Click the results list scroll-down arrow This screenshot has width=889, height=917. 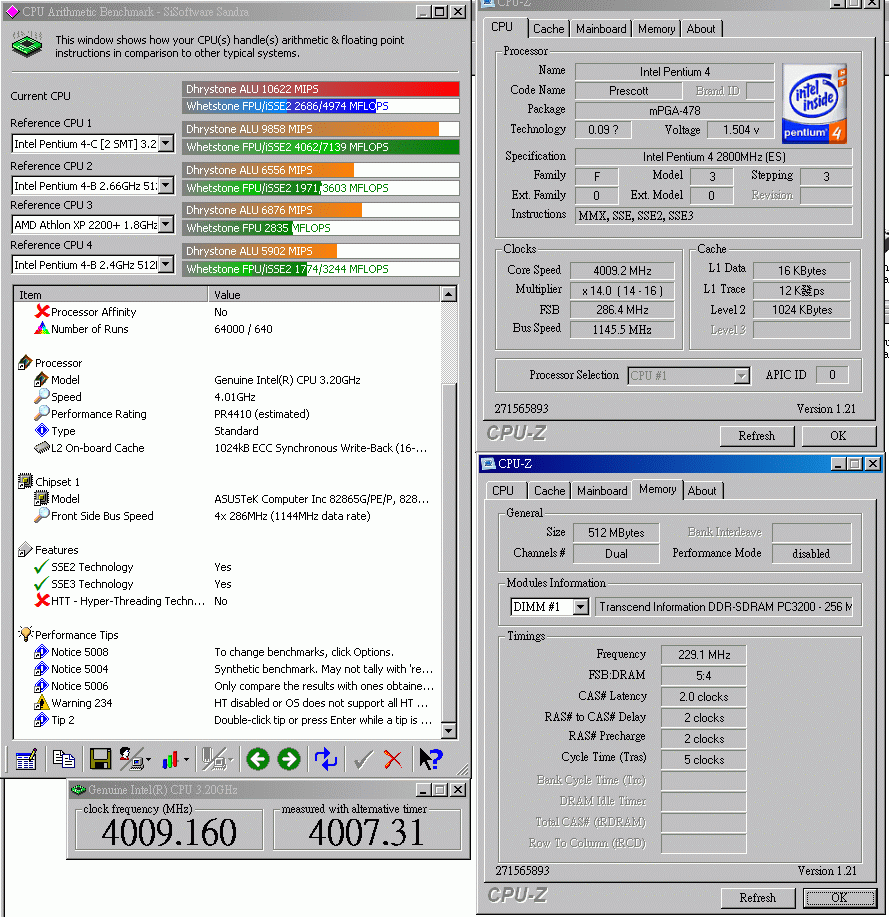[449, 730]
